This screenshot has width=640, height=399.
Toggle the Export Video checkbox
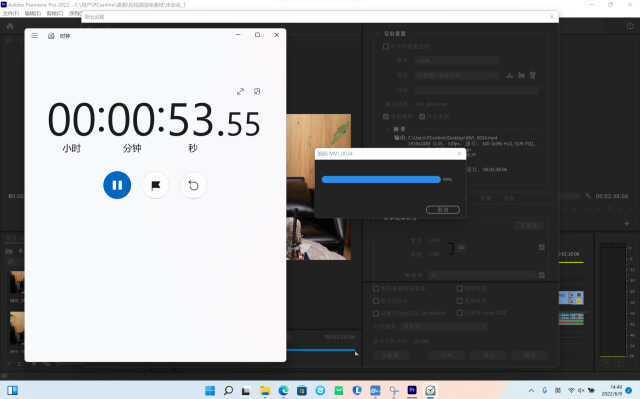pos(386,117)
